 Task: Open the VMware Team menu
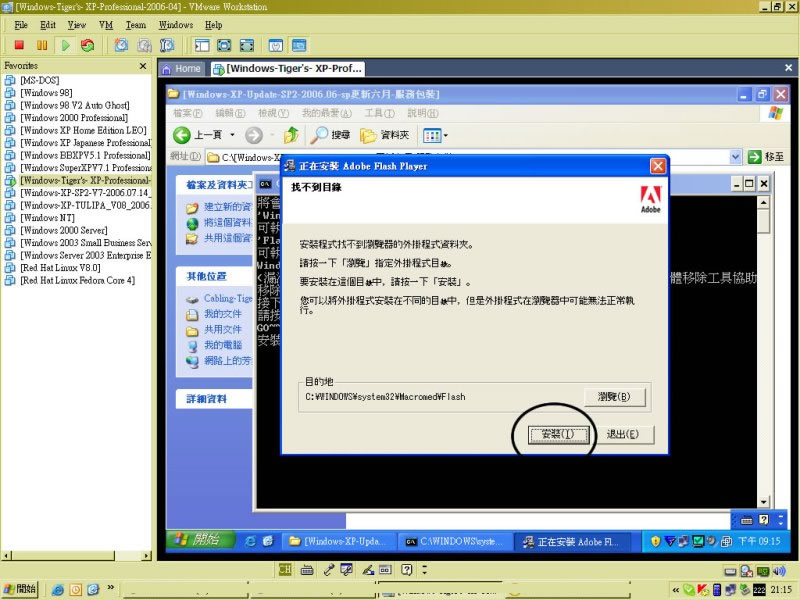point(136,25)
